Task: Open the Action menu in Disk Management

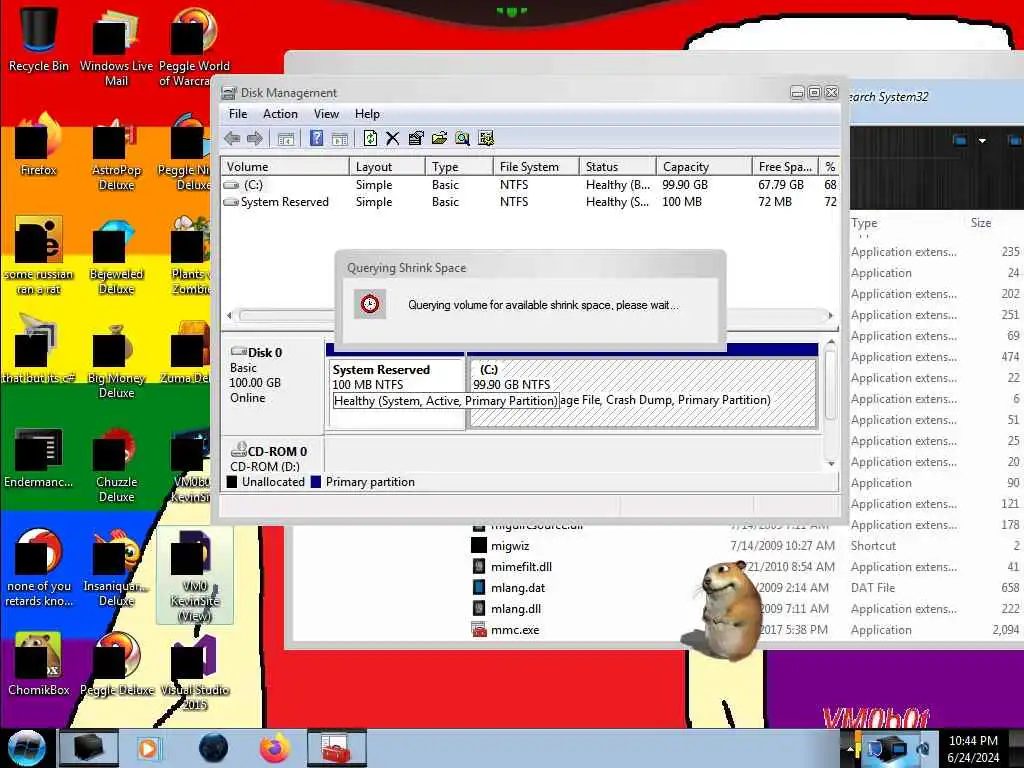Action: pos(280,114)
